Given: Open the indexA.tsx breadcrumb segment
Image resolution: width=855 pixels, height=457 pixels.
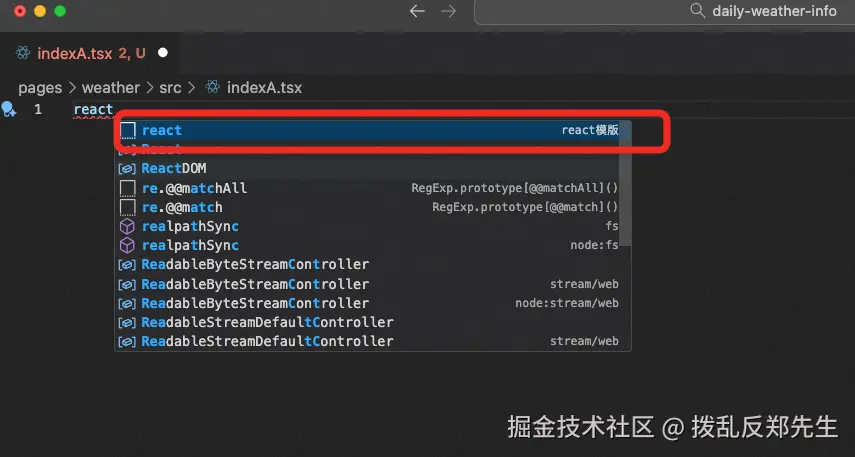Looking at the screenshot, I should click(264, 88).
